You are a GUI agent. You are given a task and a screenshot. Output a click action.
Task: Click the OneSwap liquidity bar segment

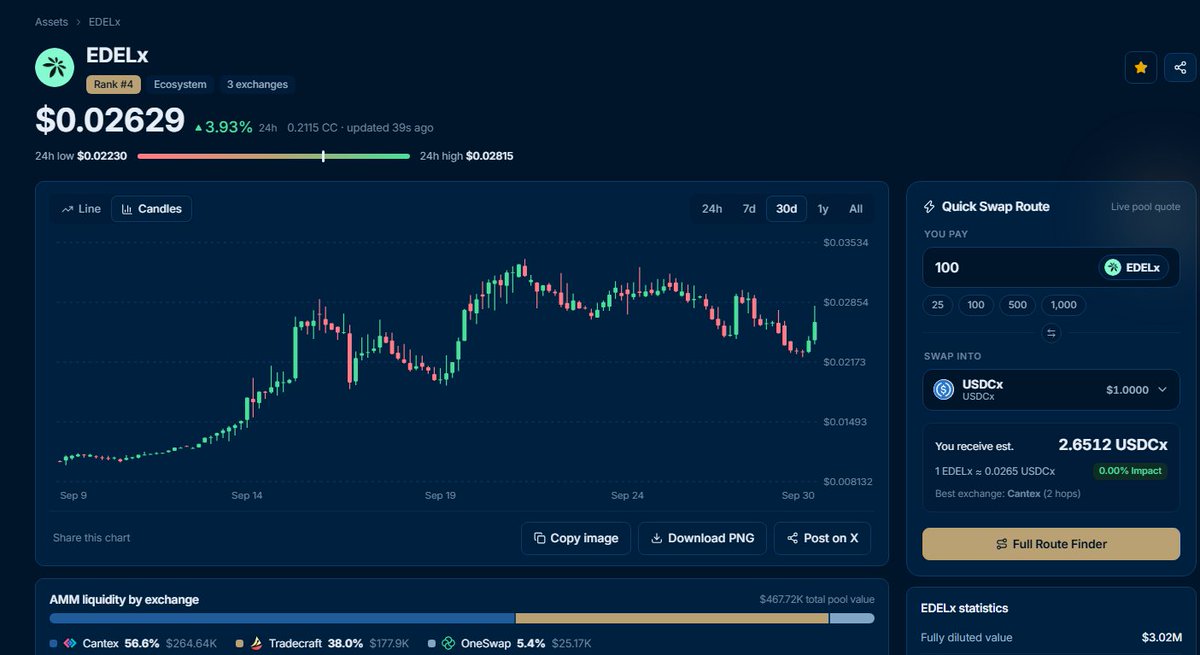click(852, 619)
